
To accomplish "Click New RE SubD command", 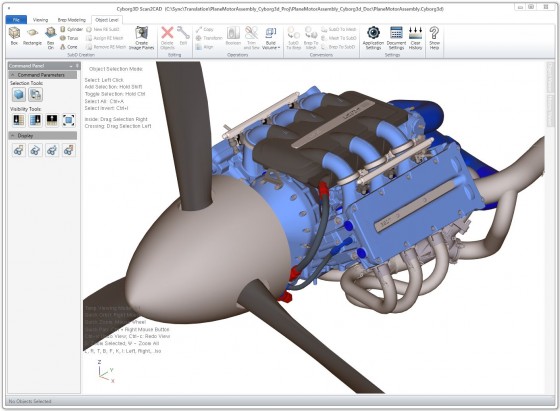I will 102,29.
